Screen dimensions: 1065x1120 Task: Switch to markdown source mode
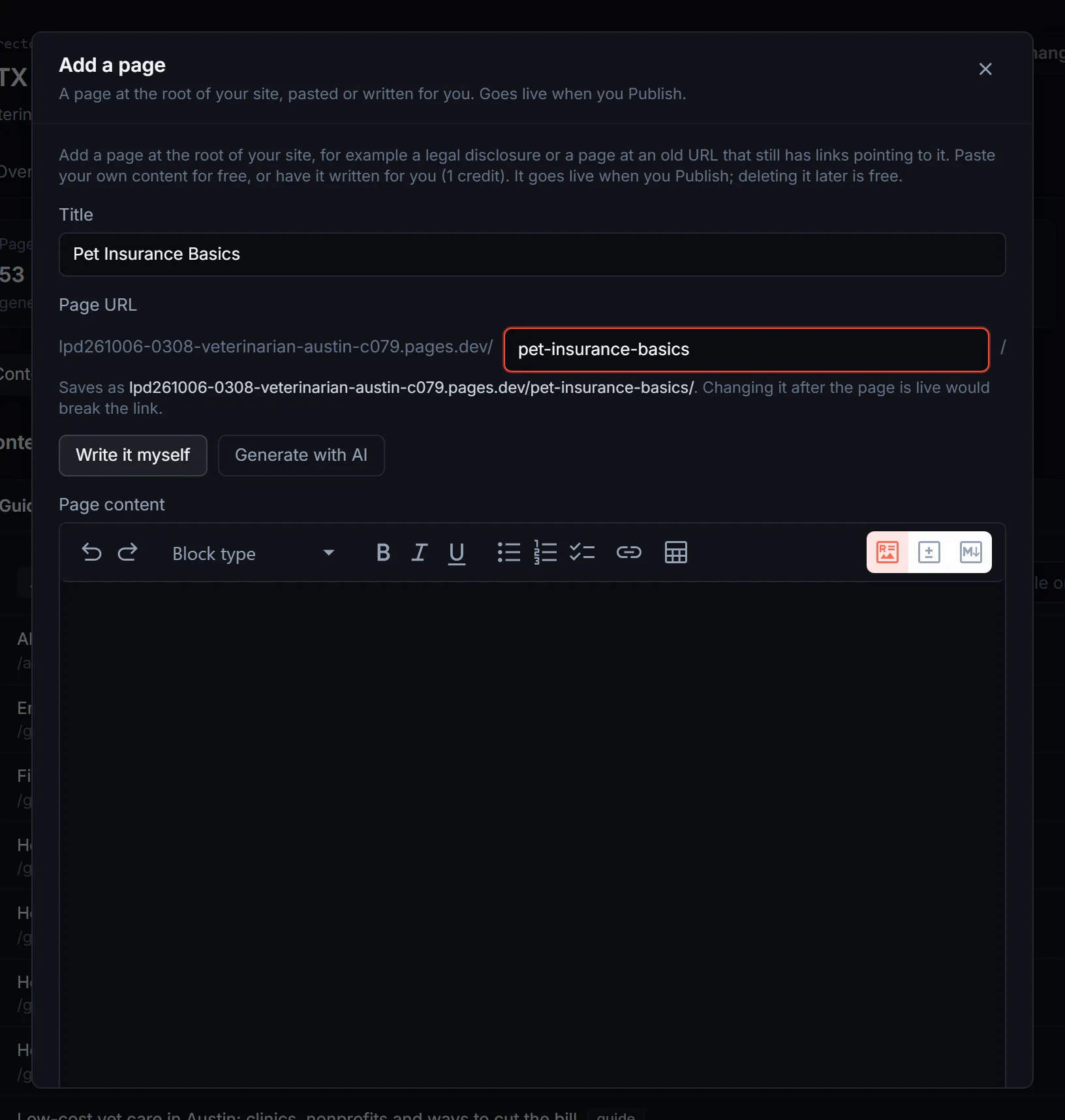coord(970,552)
